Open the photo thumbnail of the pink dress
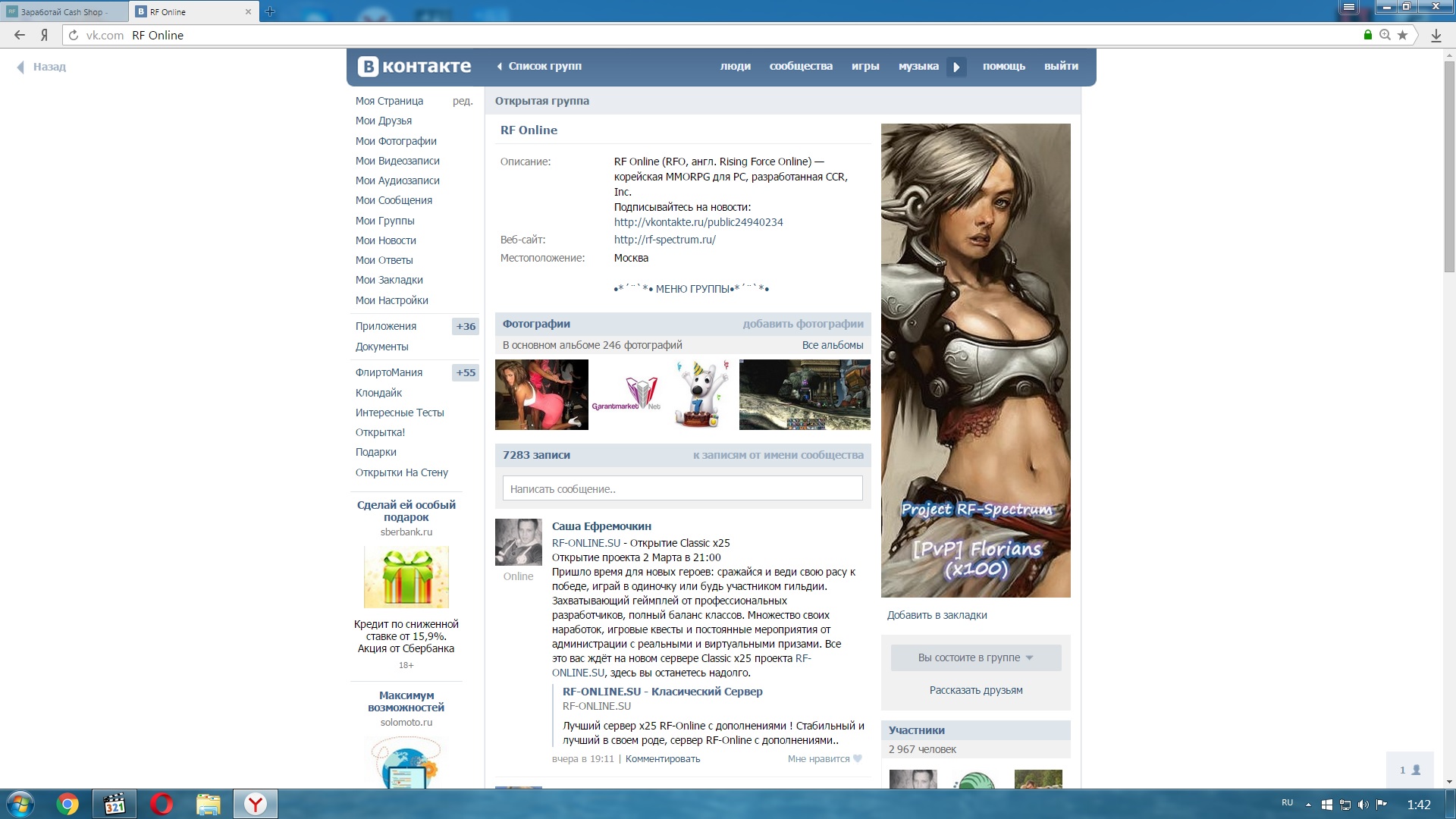Screen dimensions: 1456x819 click(541, 394)
